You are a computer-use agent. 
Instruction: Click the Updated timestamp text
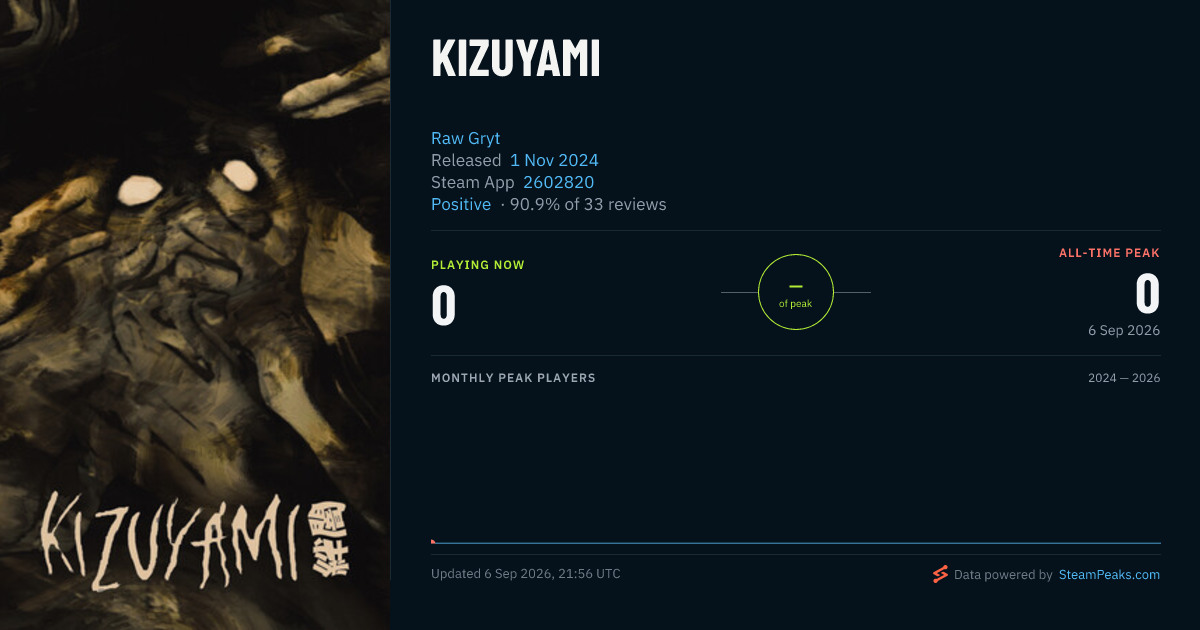[x=526, y=574]
